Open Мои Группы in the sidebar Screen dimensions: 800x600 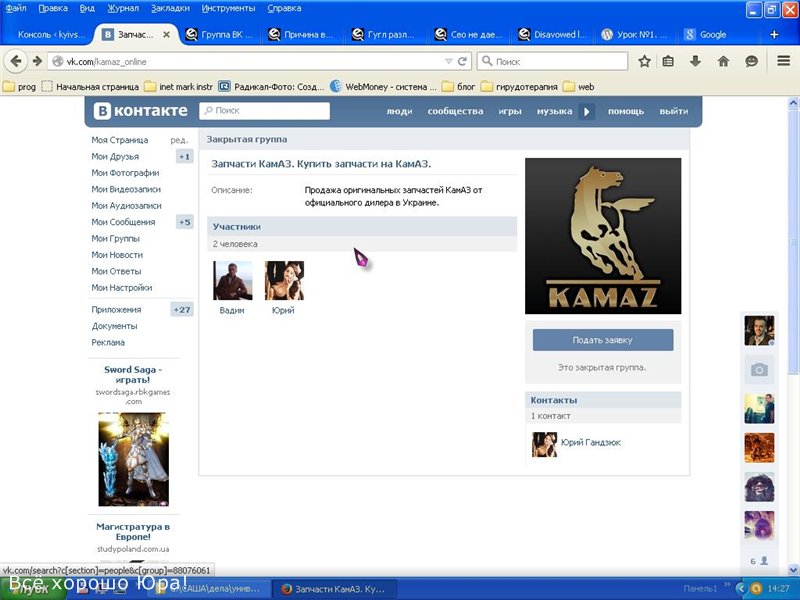(x=115, y=238)
